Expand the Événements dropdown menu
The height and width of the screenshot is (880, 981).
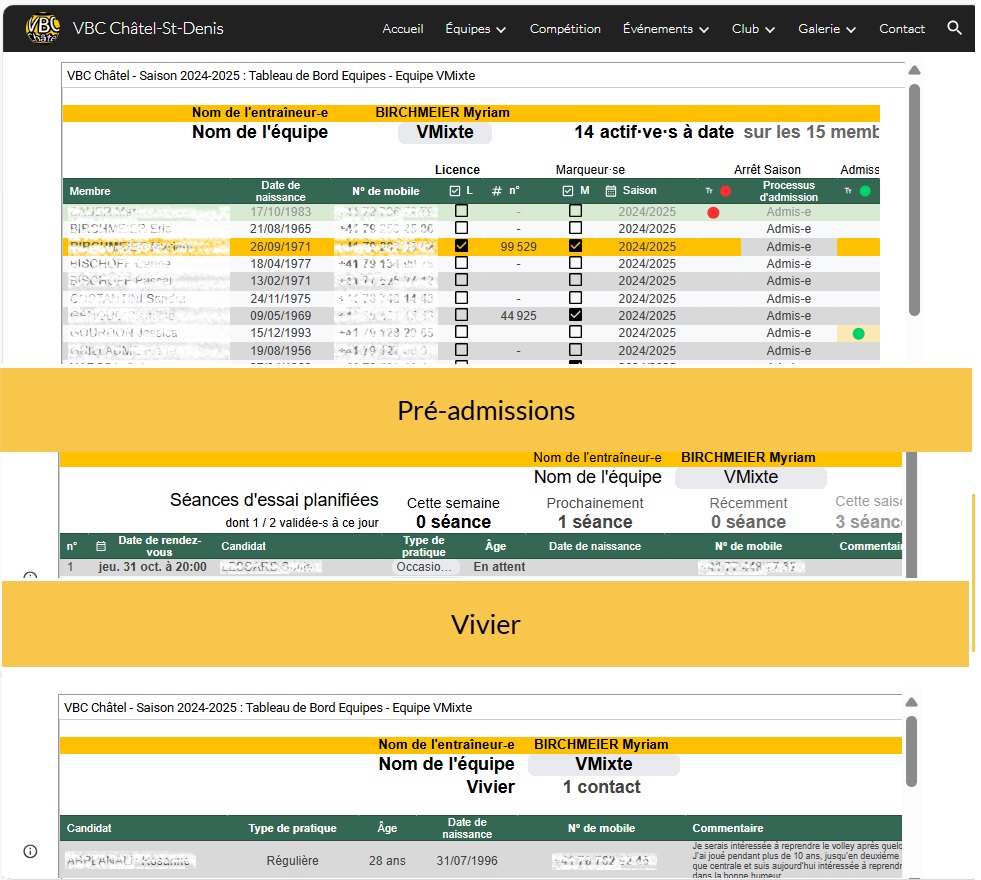(665, 29)
